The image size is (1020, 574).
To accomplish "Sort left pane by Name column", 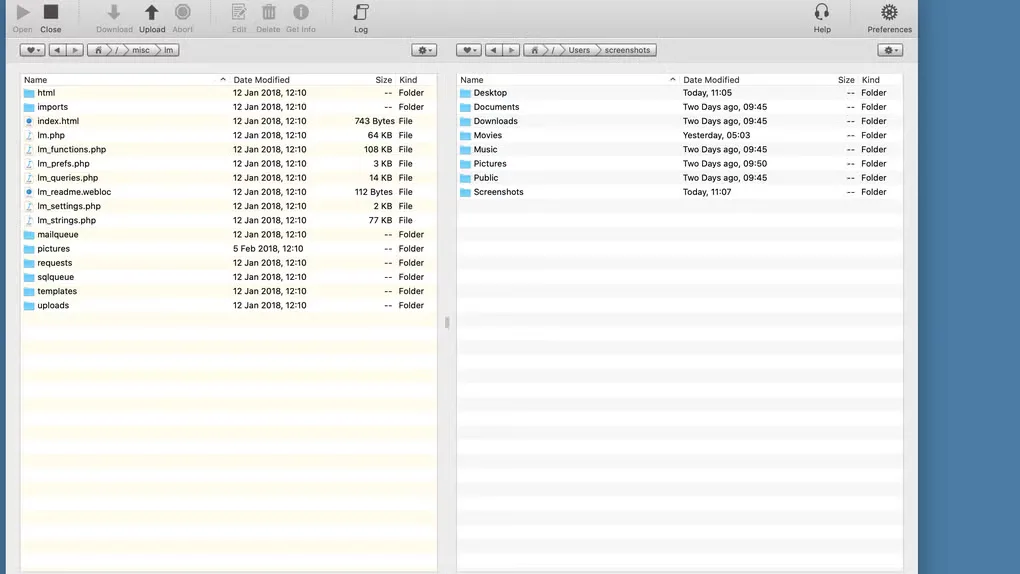I will click(125, 80).
